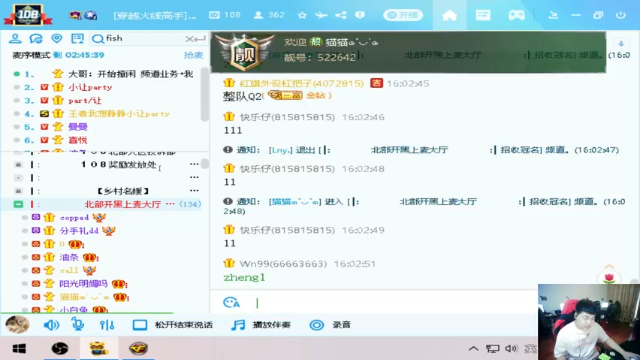The image size is (640, 360).
Task: Clear the search box with X icon
Action: point(189,39)
